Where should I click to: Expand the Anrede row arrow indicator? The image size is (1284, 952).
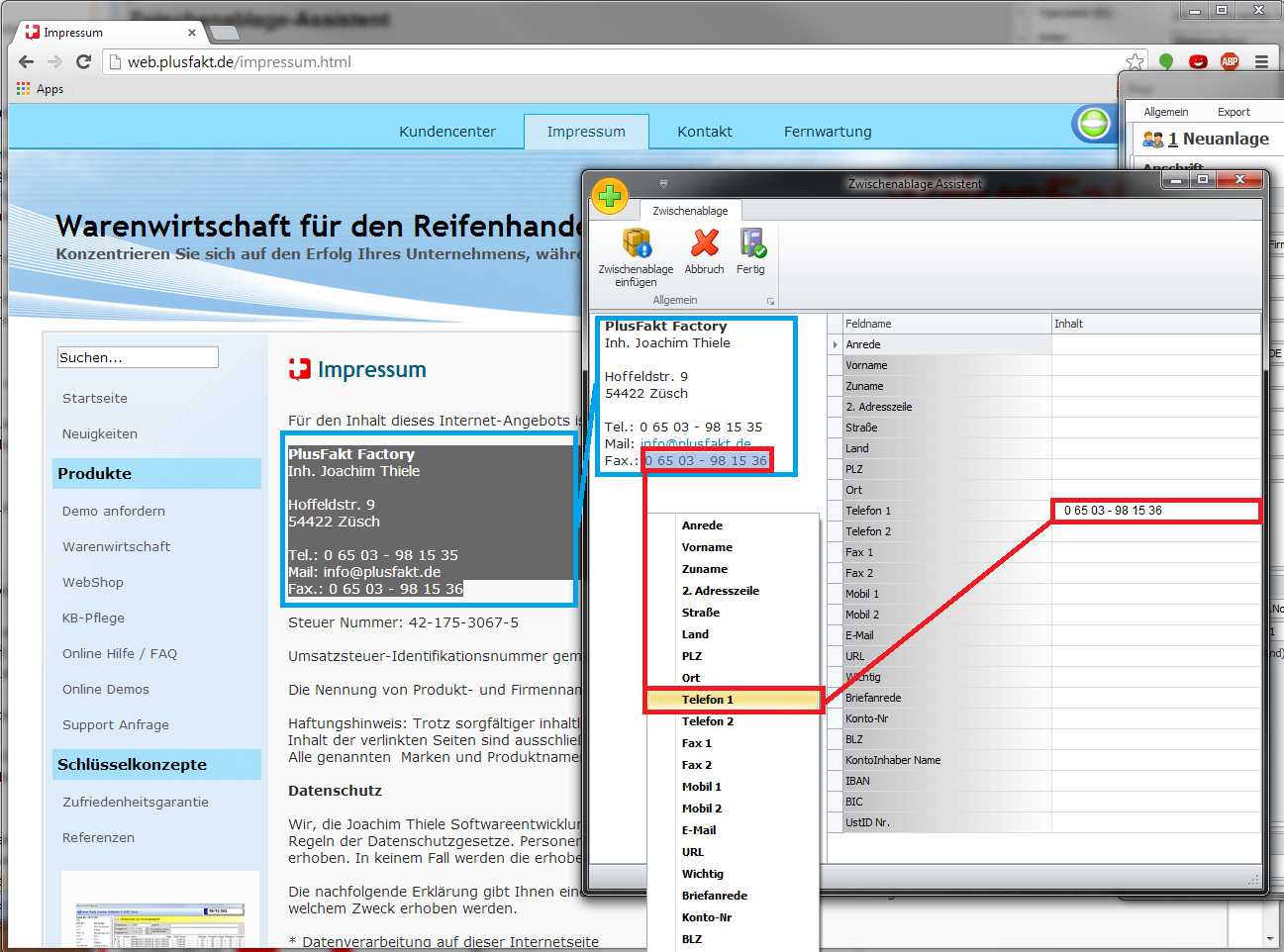836,344
